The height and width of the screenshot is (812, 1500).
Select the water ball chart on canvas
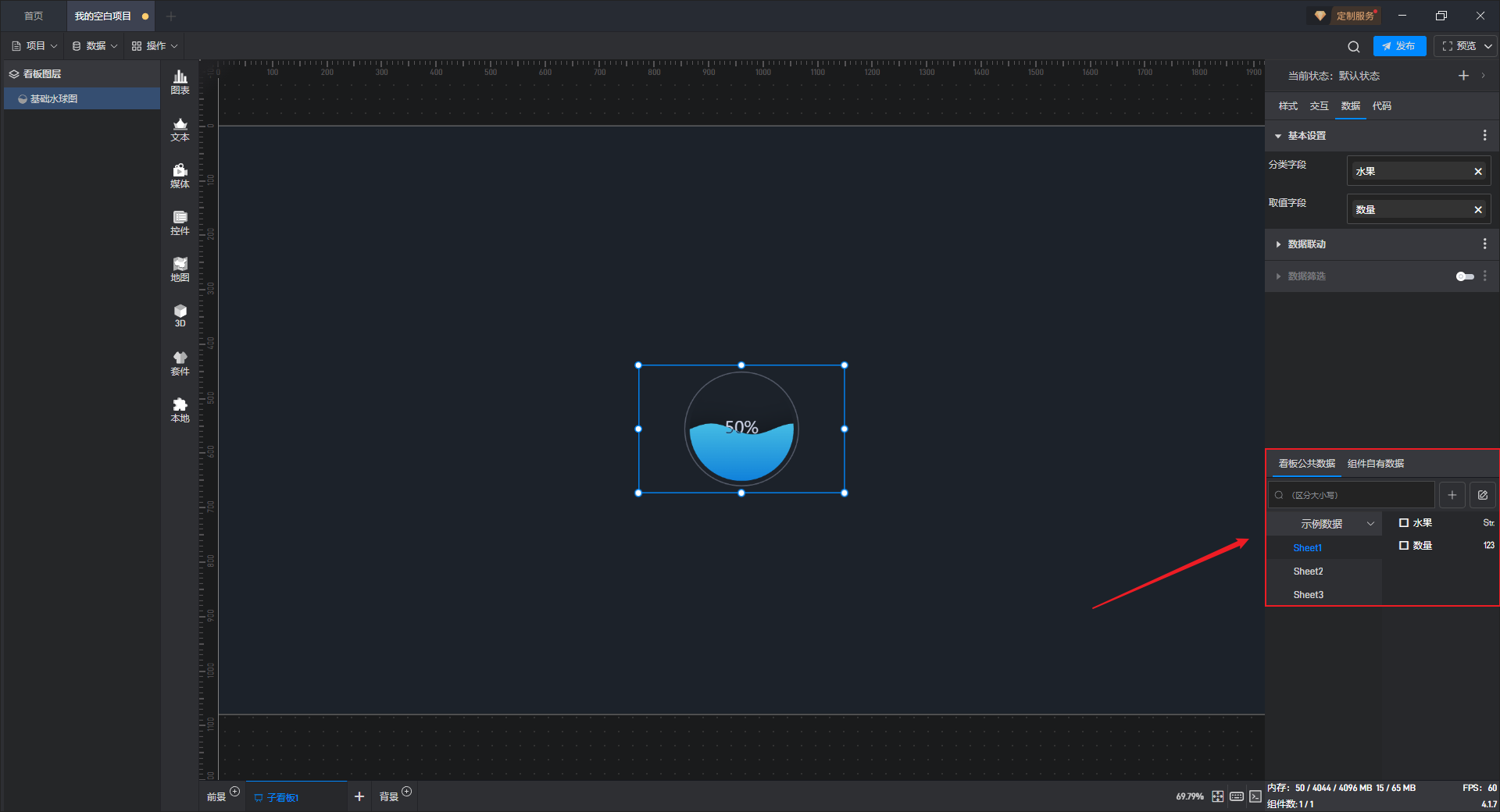click(x=741, y=429)
